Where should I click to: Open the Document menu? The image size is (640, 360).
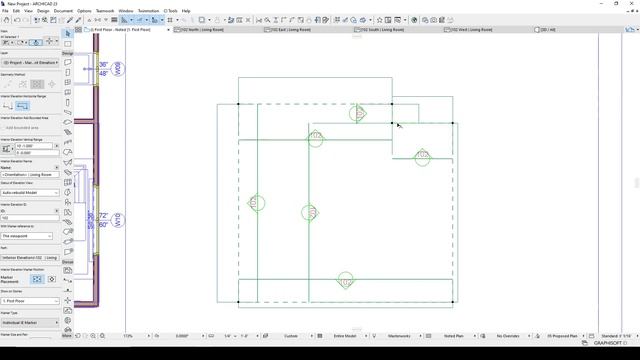click(x=63, y=11)
